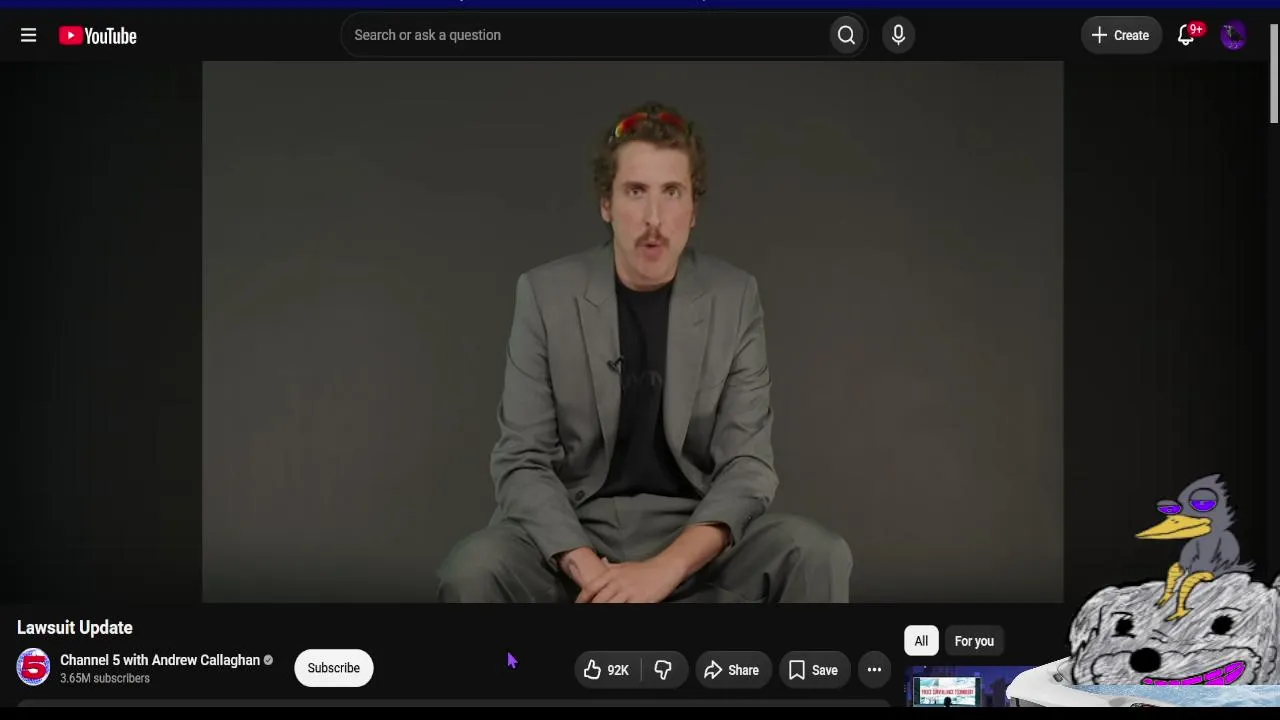Start voice search with microphone icon
1280x720 pixels.
coord(898,35)
